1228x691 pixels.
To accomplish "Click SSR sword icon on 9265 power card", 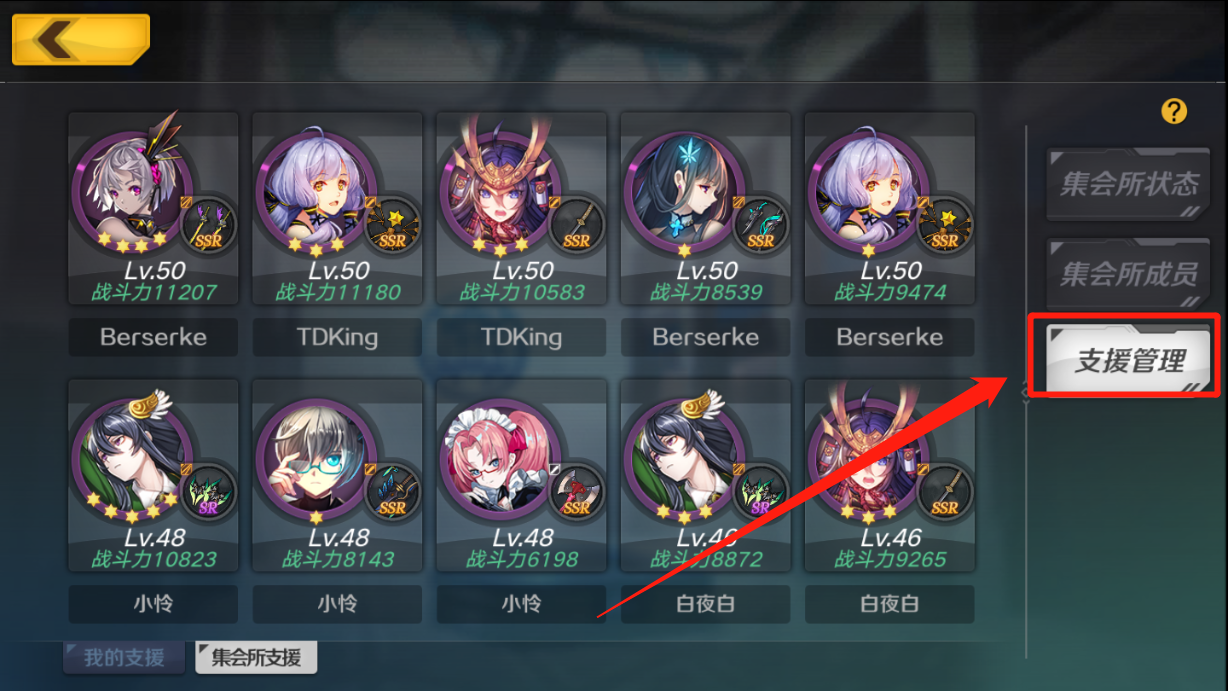I will 945,493.
